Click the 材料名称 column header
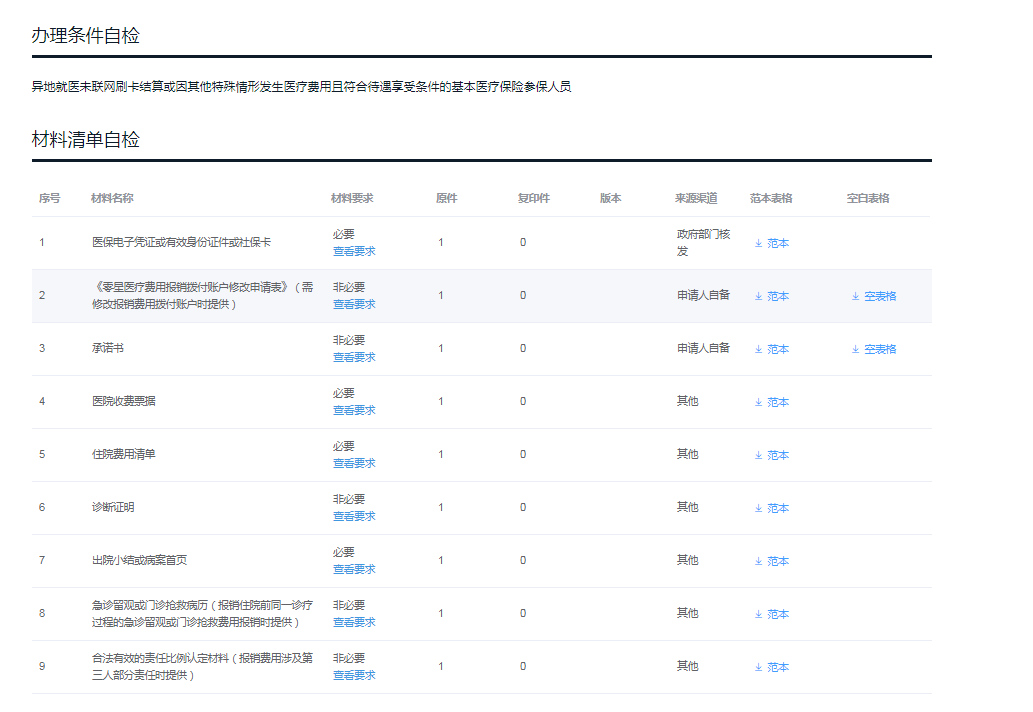The image size is (1033, 712). point(112,198)
